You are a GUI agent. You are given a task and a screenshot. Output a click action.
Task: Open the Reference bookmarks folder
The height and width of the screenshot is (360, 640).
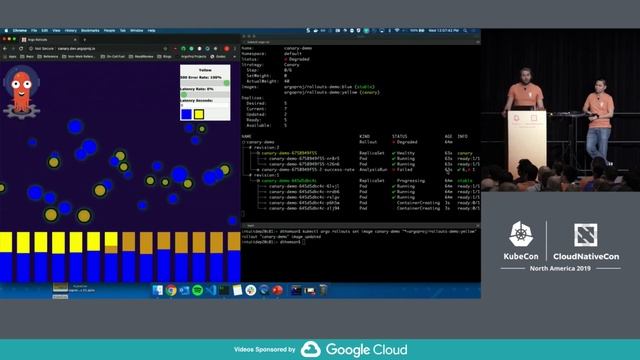[48, 56]
